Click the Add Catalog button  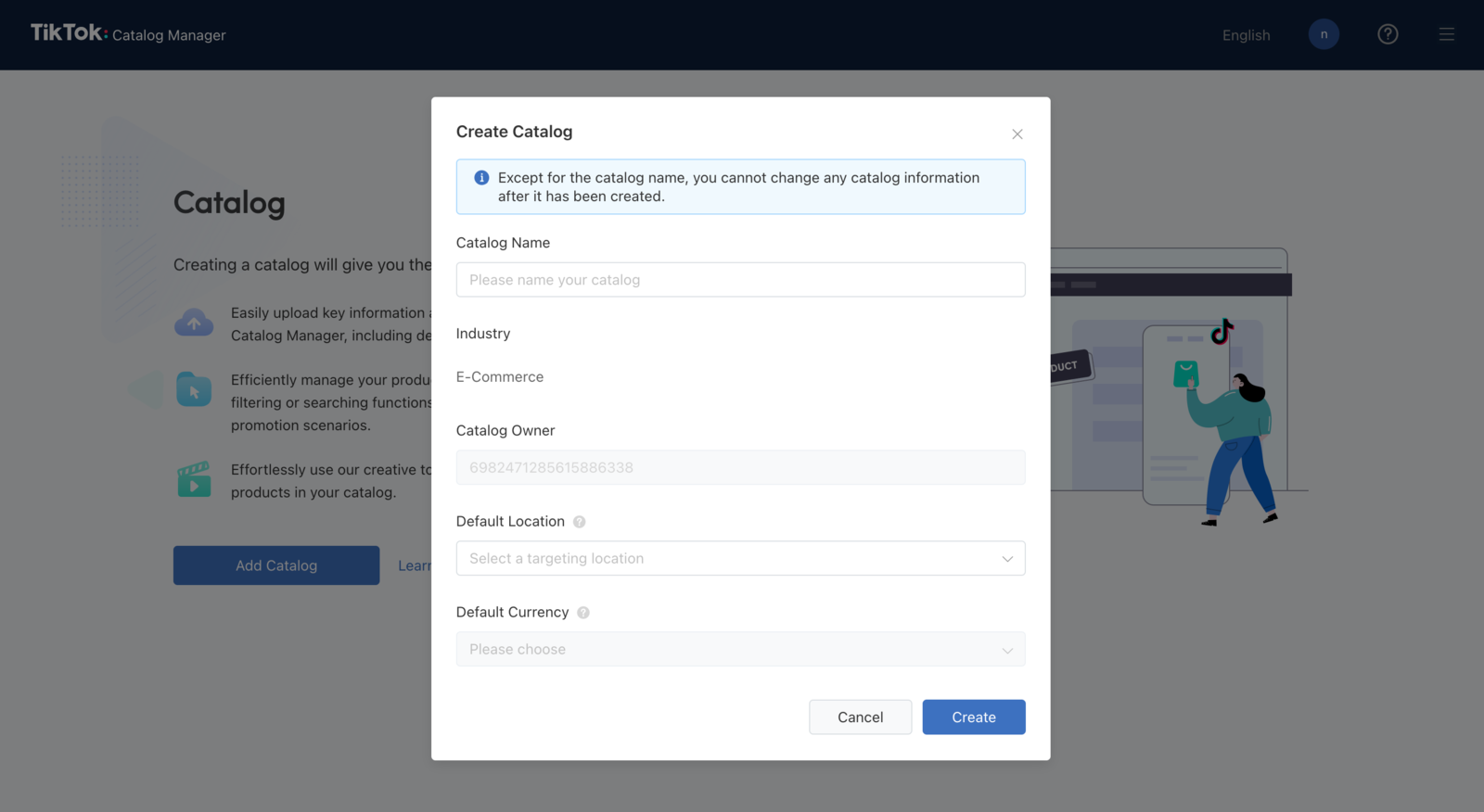[276, 565]
